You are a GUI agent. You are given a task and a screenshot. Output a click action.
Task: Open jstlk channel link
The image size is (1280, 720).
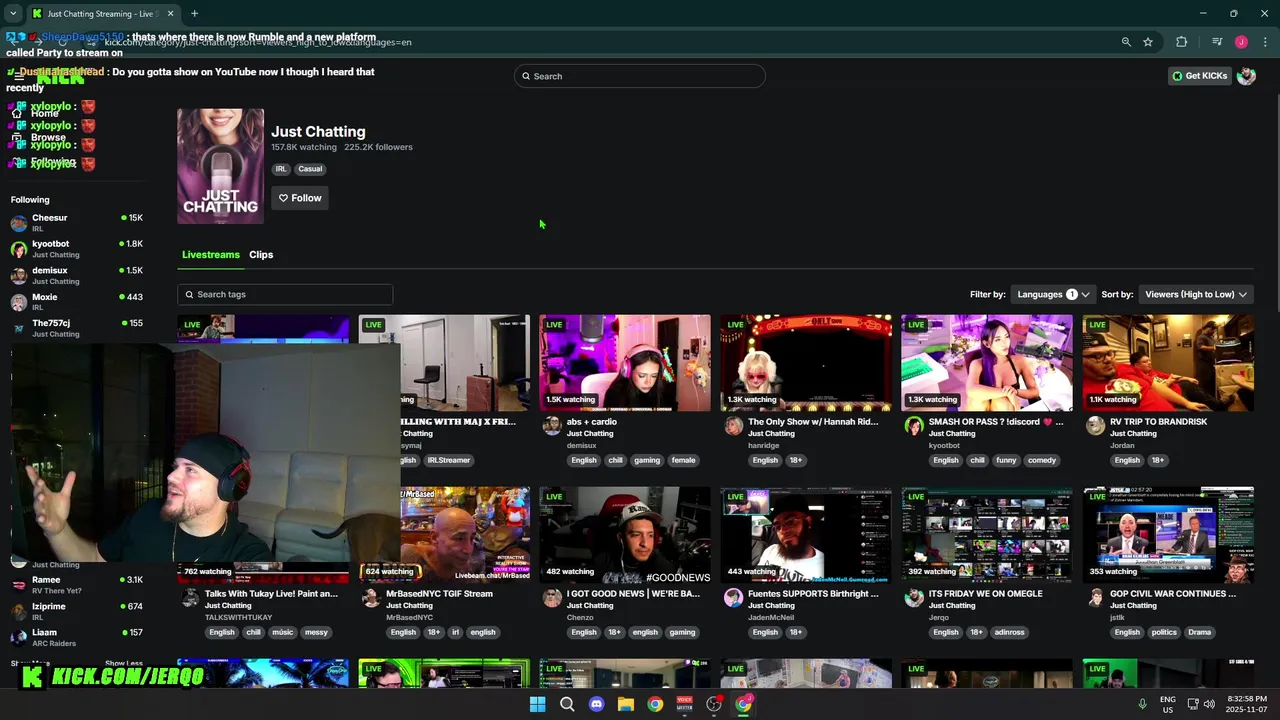click(1117, 618)
